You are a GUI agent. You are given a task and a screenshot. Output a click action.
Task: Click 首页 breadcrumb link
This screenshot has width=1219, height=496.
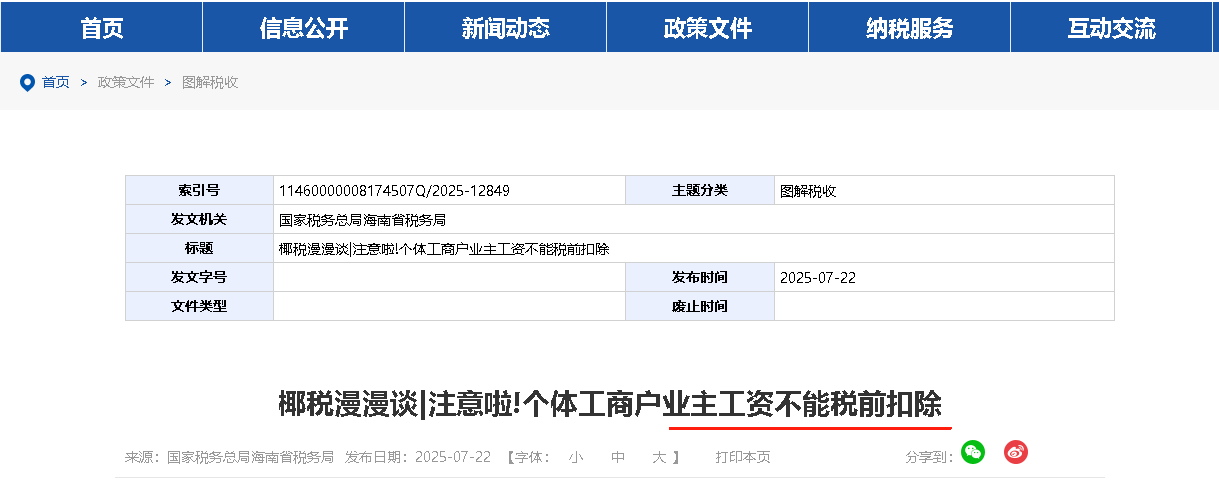pyautogui.click(x=56, y=83)
